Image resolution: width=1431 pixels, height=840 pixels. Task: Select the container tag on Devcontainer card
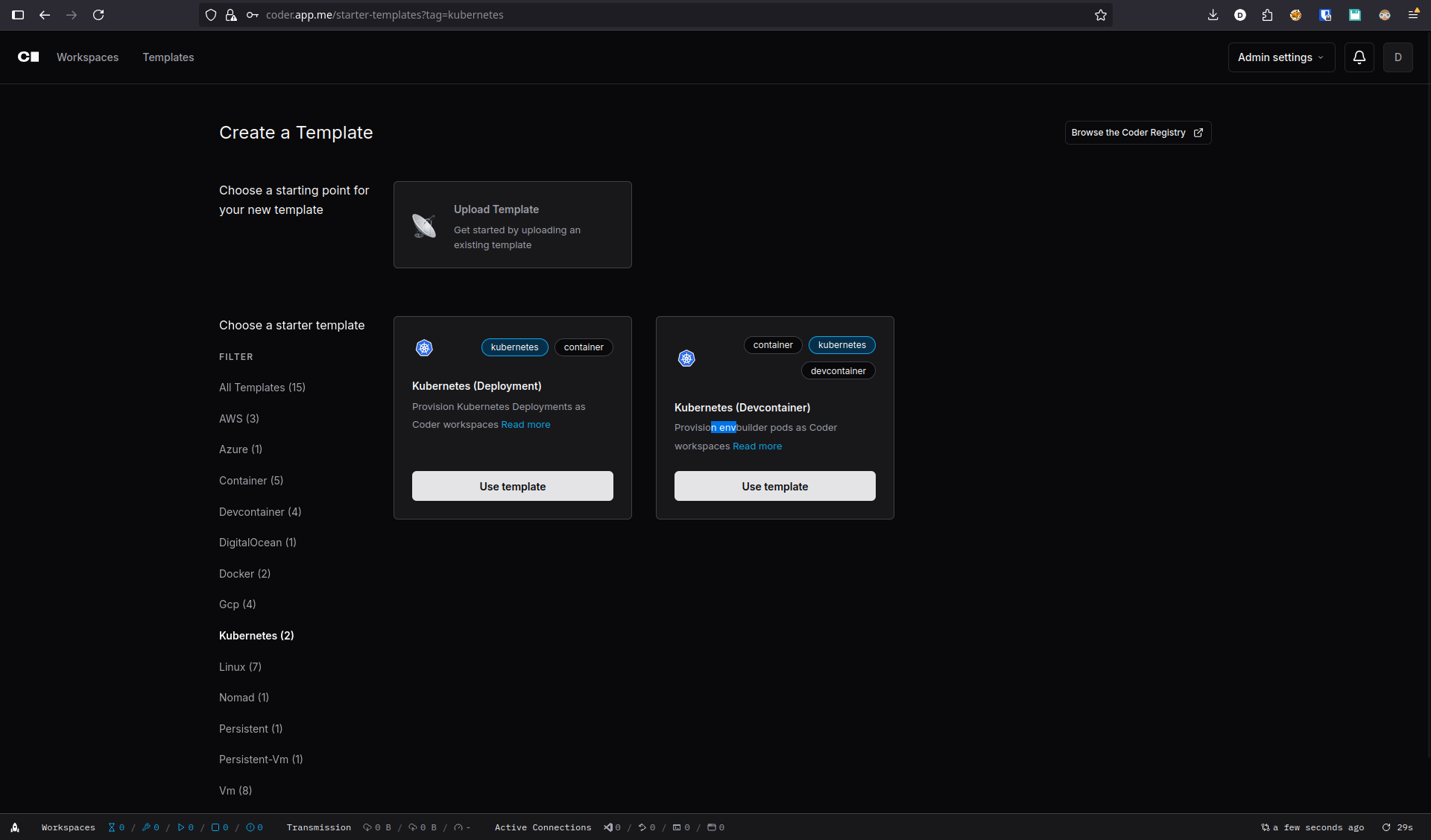click(773, 344)
